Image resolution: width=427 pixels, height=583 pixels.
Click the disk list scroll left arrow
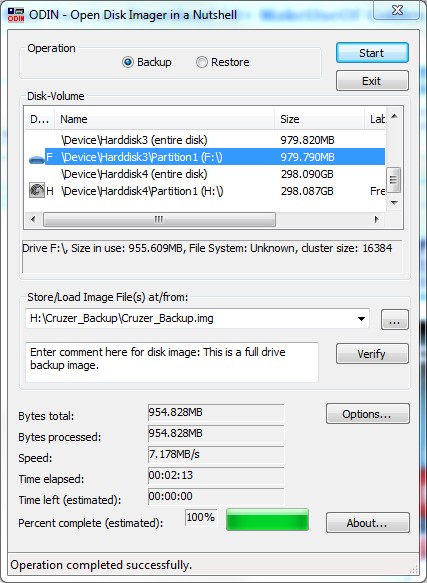coord(33,219)
